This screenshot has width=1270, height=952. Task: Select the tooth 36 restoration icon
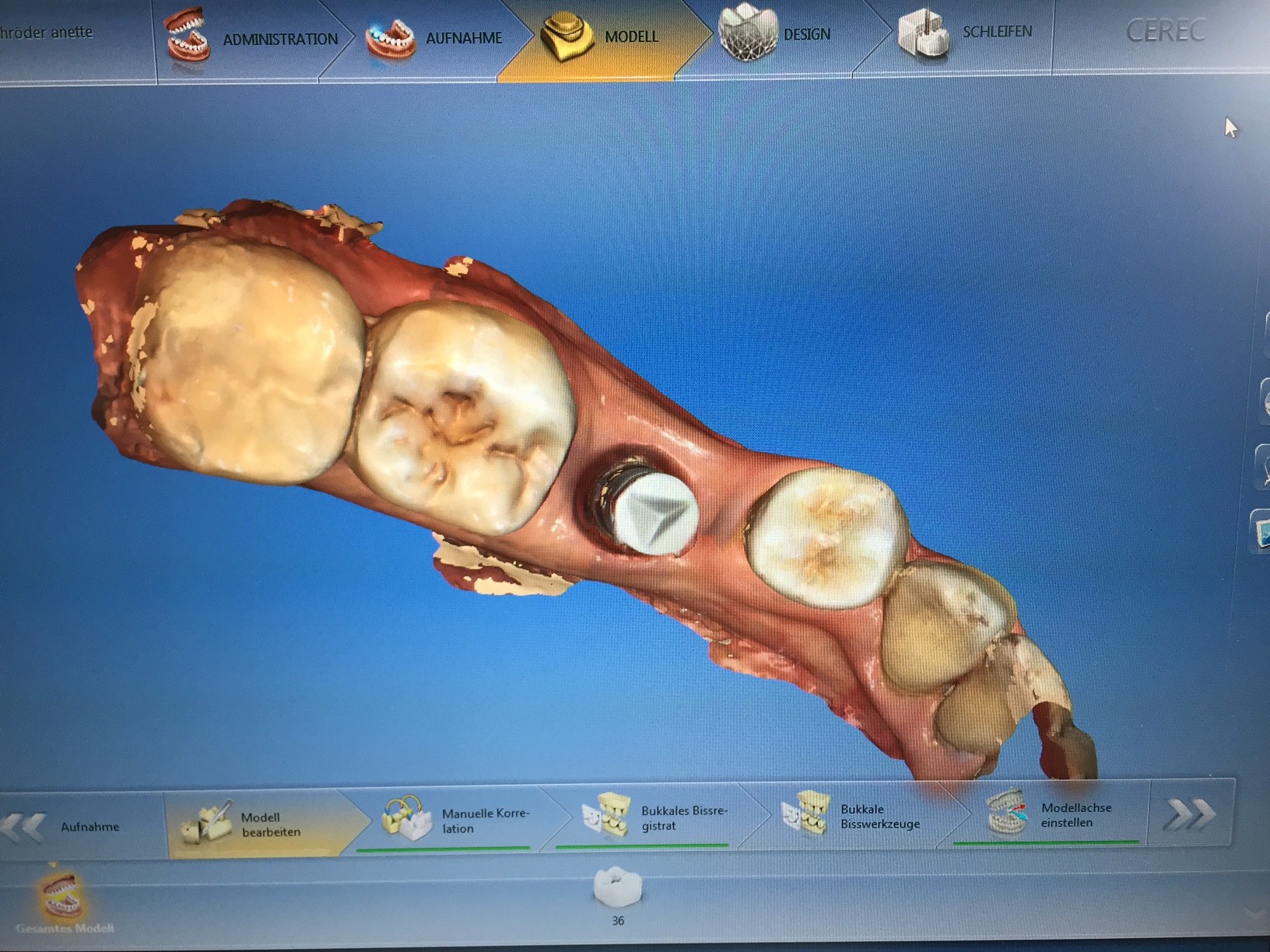618,888
